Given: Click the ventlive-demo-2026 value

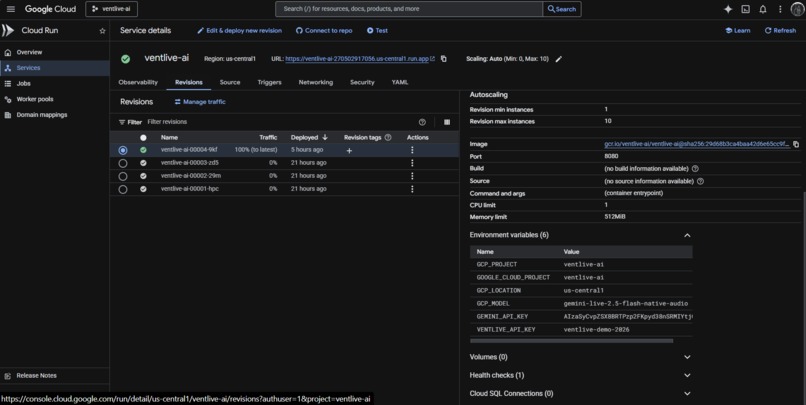Looking at the screenshot, I should pos(596,330).
